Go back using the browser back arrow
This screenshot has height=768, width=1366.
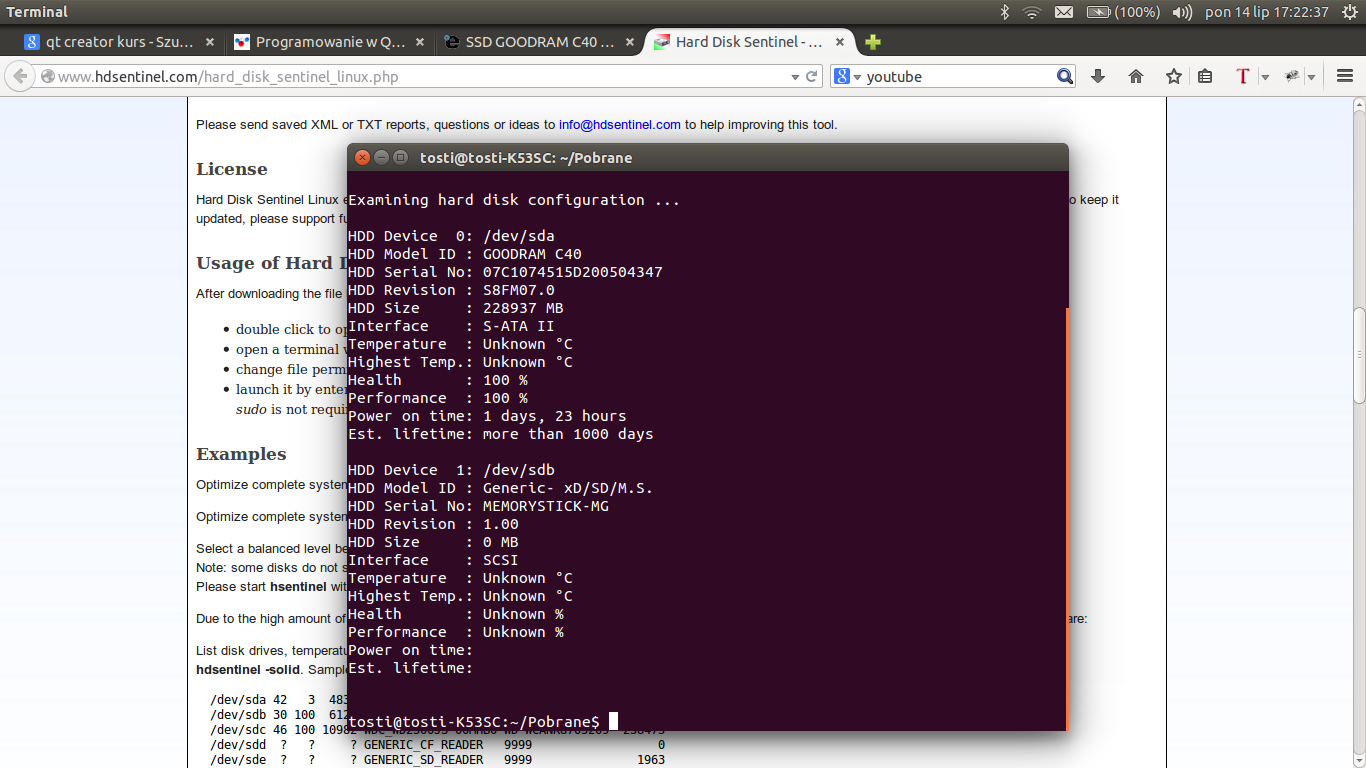tap(20, 76)
